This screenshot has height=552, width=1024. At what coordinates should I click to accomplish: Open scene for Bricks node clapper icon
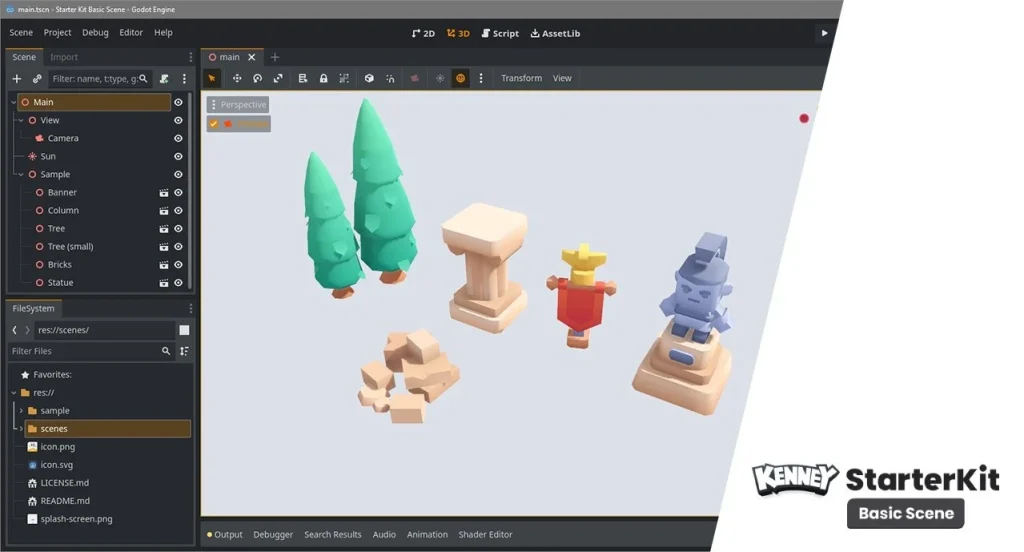pyautogui.click(x=164, y=265)
